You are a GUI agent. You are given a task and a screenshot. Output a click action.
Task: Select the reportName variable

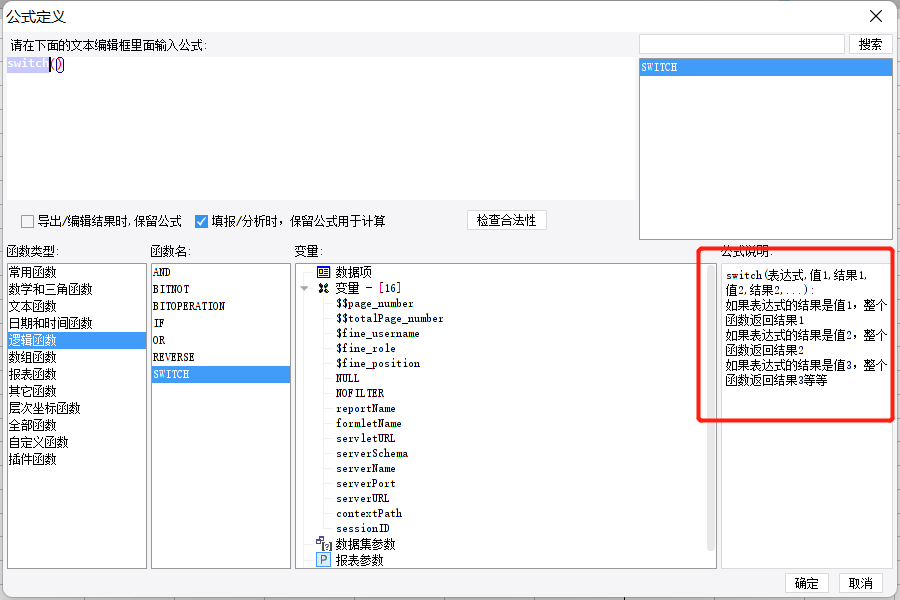point(366,409)
